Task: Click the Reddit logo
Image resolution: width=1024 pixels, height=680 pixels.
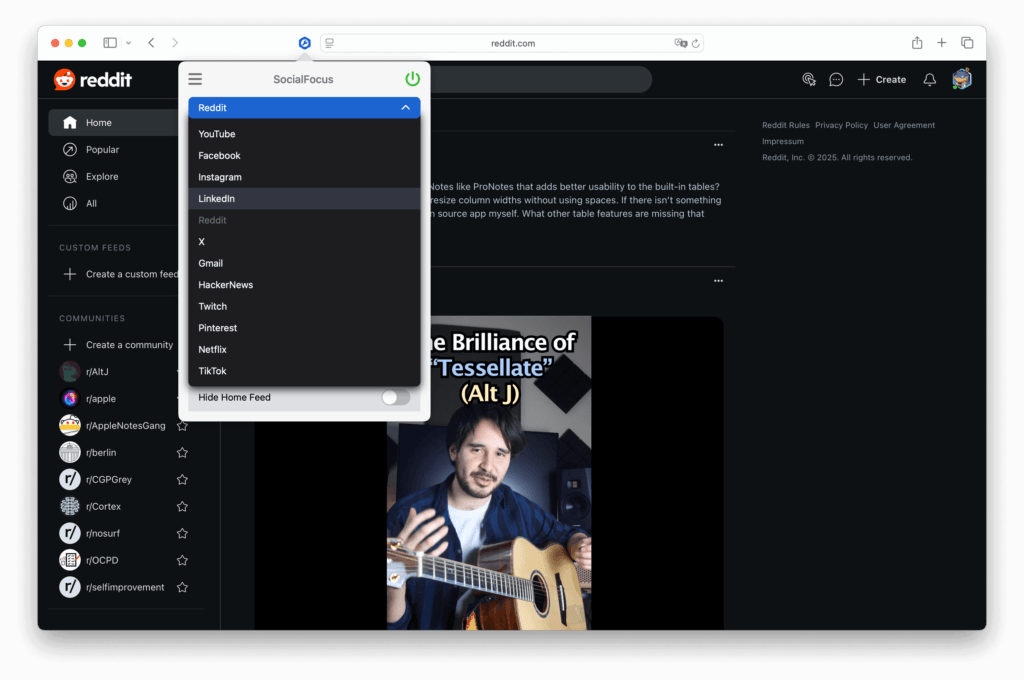Action: (93, 80)
